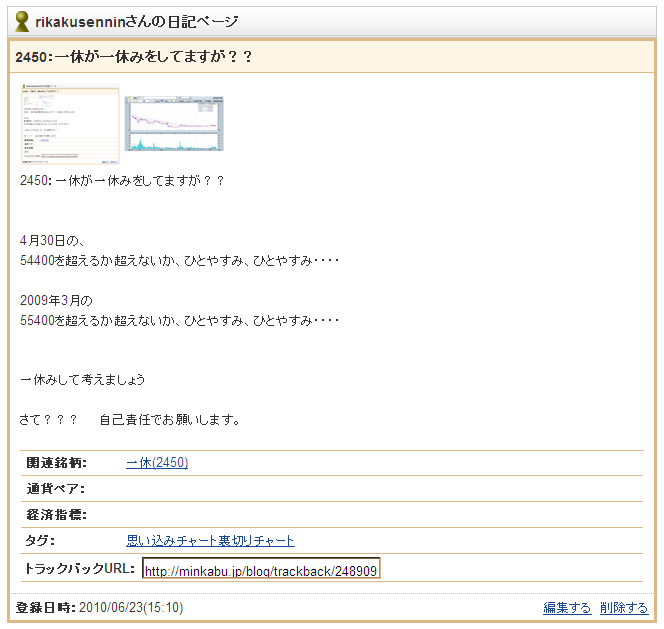664x629 pixels.
Task: Focus the トラックバックURL input field
Action: [260, 570]
